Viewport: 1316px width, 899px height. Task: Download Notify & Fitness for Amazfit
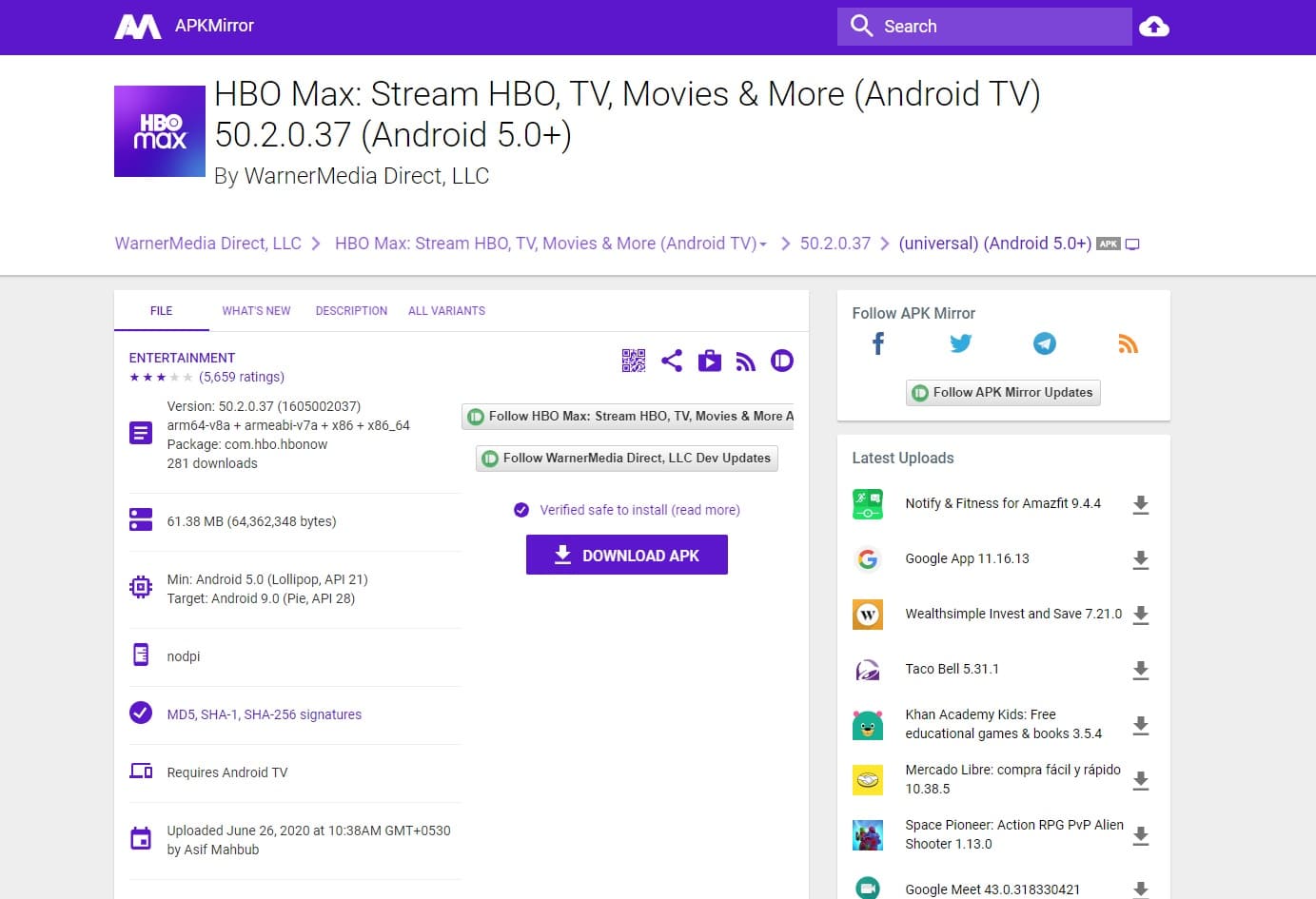(x=1141, y=505)
